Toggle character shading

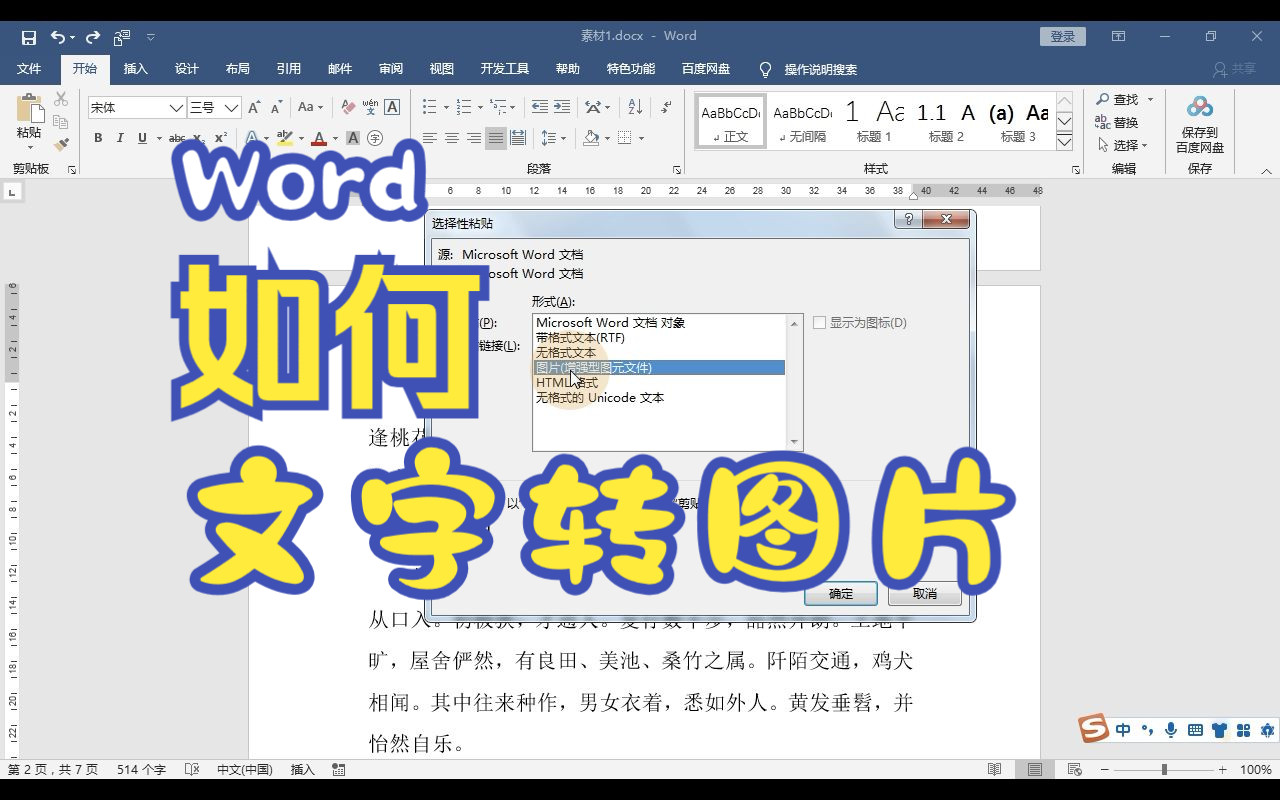pos(353,138)
